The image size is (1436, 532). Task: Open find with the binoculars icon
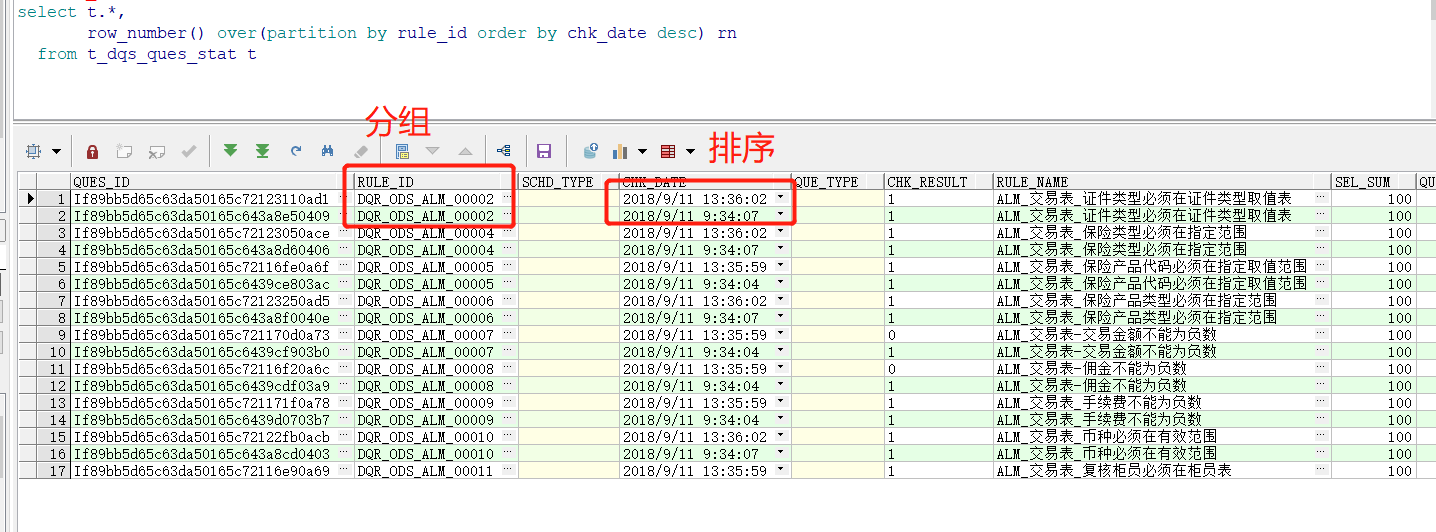pyautogui.click(x=327, y=151)
